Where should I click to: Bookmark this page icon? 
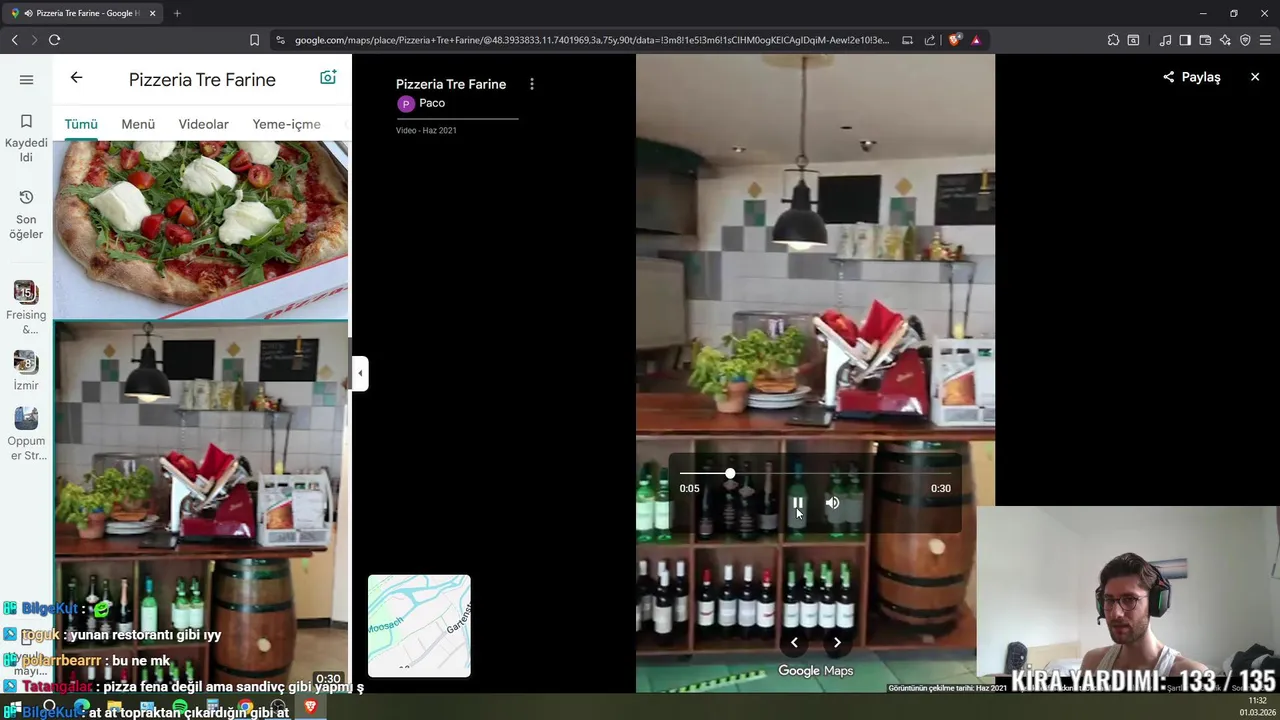(x=254, y=40)
